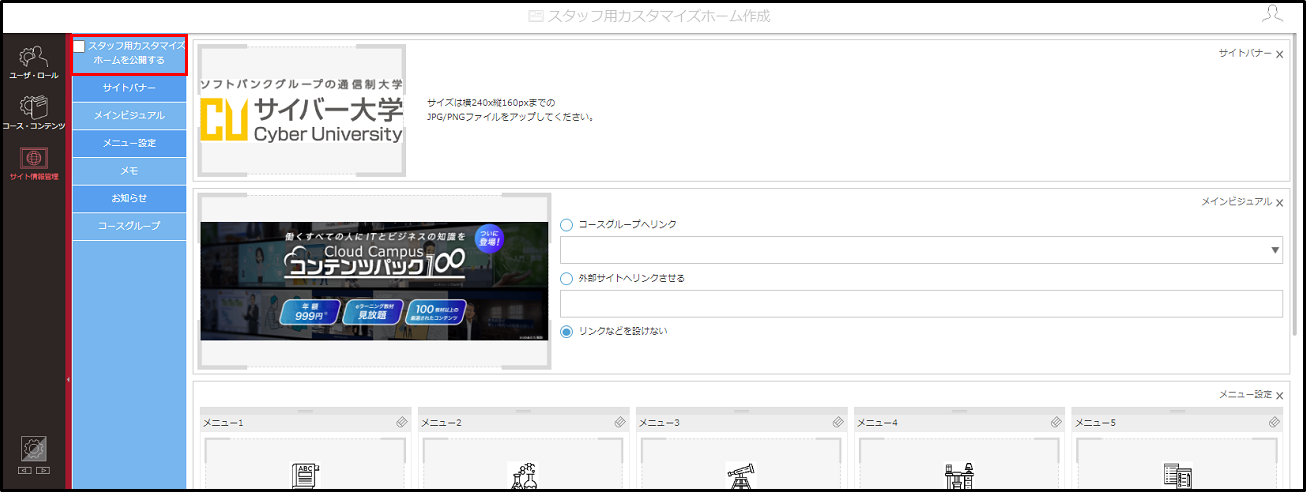The image size is (1306, 492).
Task: Select メインビジュアル in the side menu
Action: tap(129, 116)
